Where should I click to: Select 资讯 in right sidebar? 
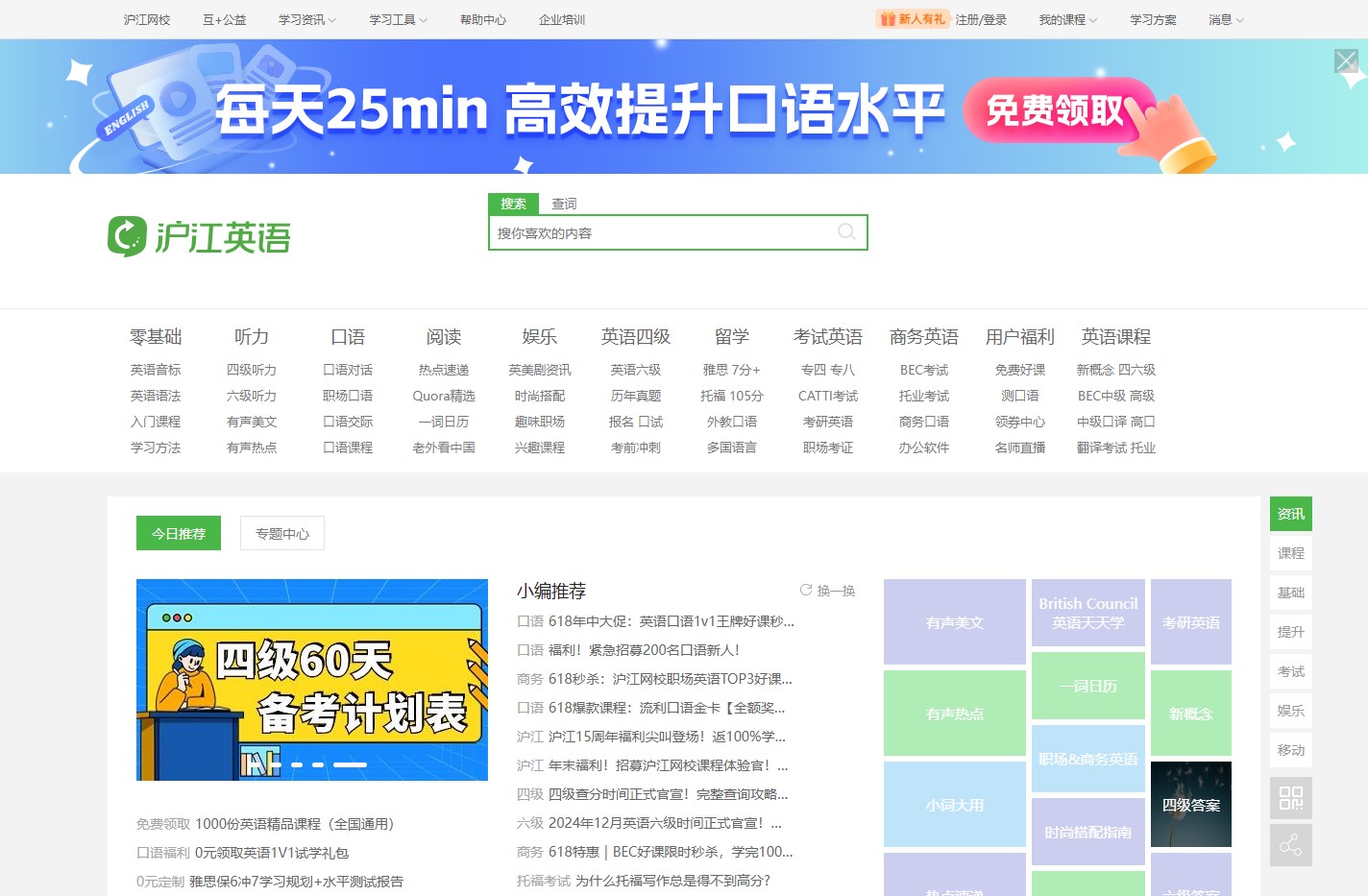click(1291, 514)
